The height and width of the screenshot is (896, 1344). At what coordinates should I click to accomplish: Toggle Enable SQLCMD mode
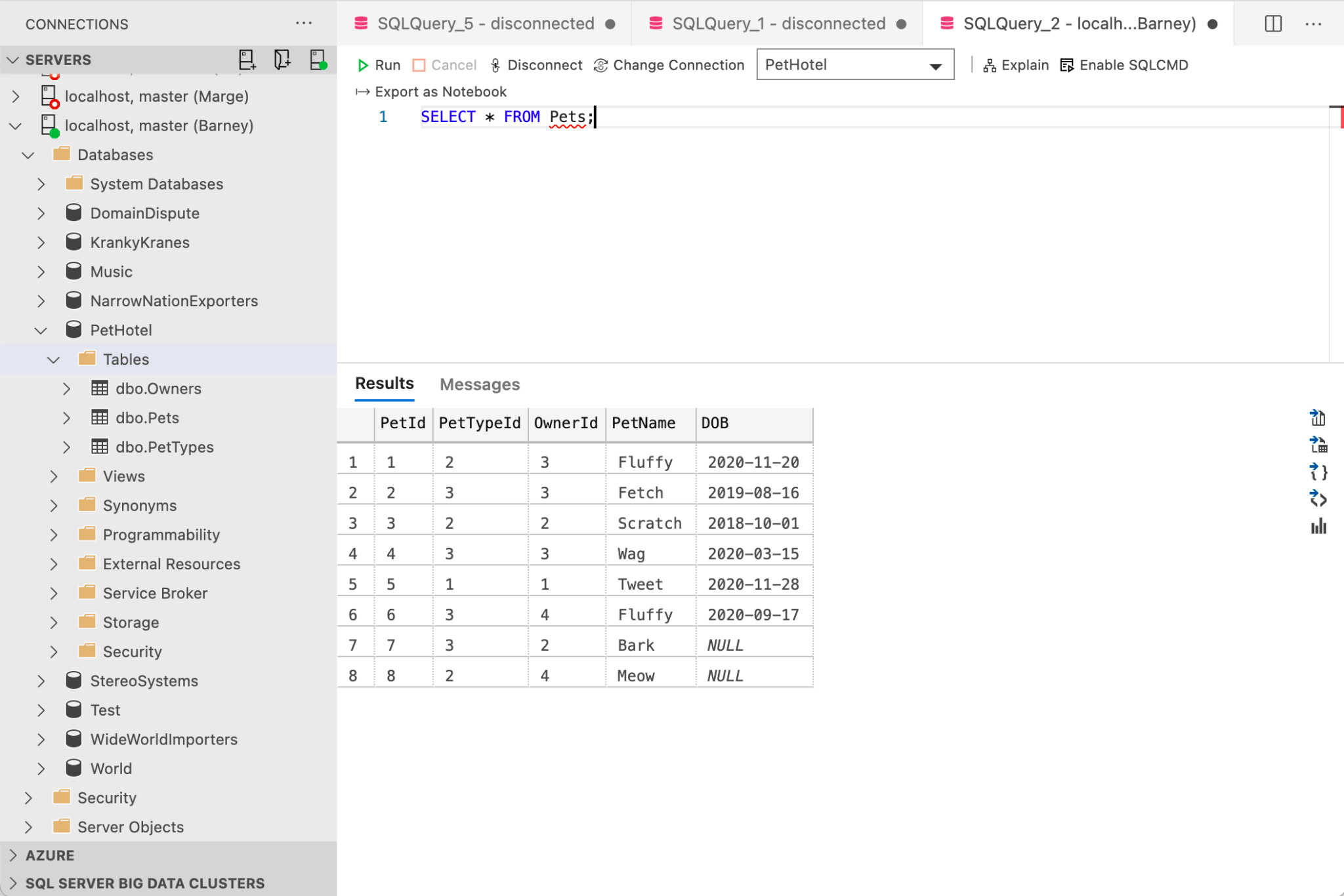[1124, 65]
